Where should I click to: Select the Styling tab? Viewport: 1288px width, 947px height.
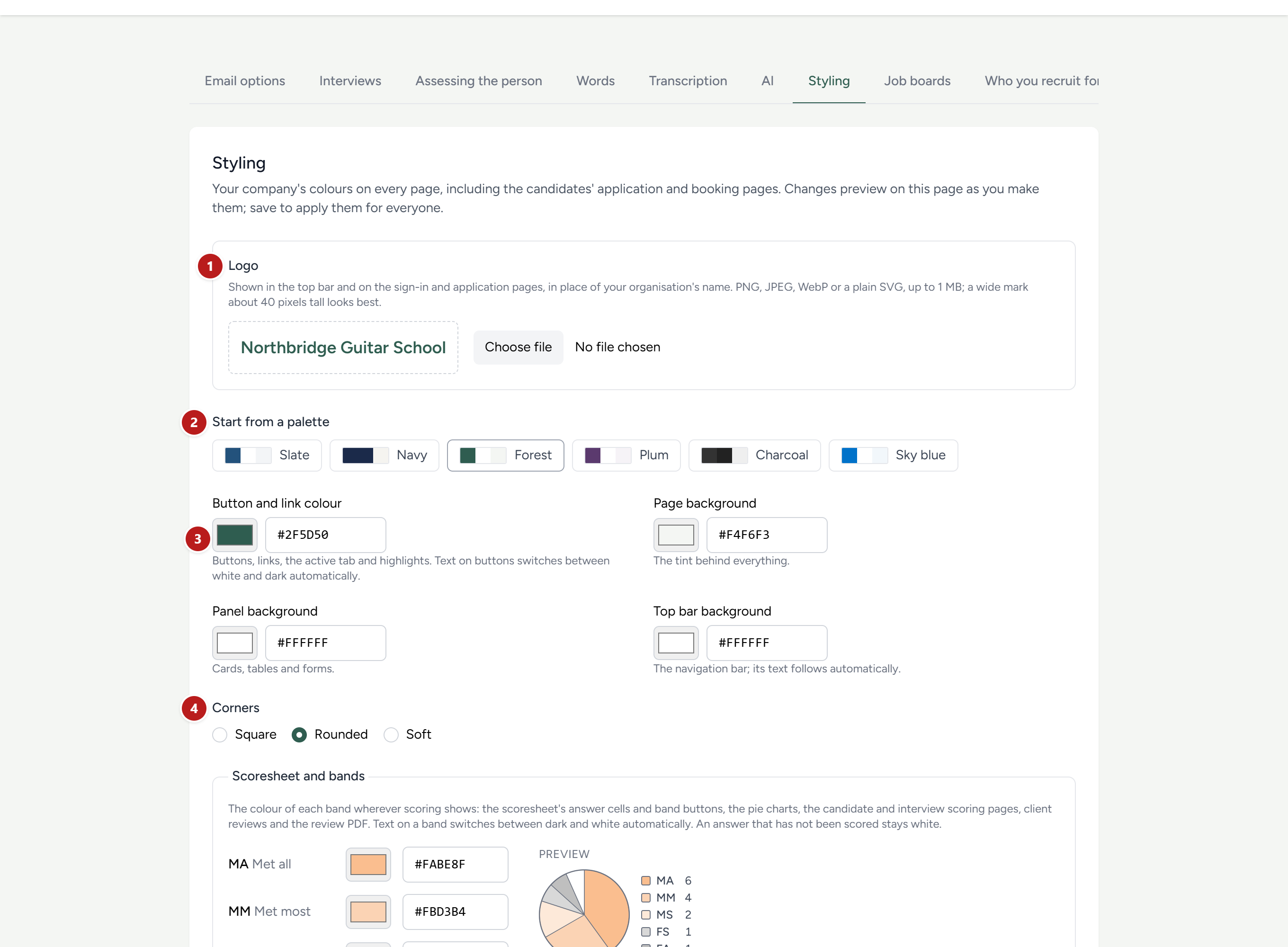click(829, 81)
